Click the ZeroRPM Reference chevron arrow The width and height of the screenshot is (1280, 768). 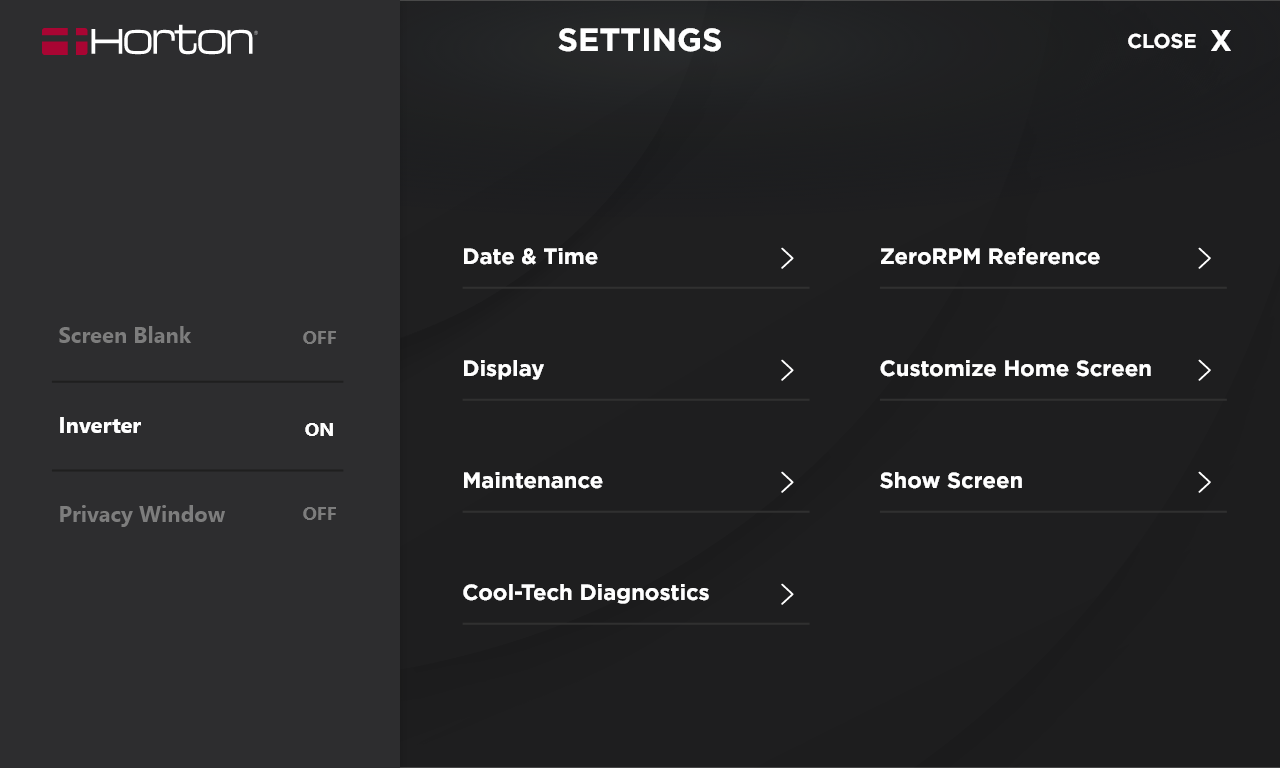[1204, 258]
